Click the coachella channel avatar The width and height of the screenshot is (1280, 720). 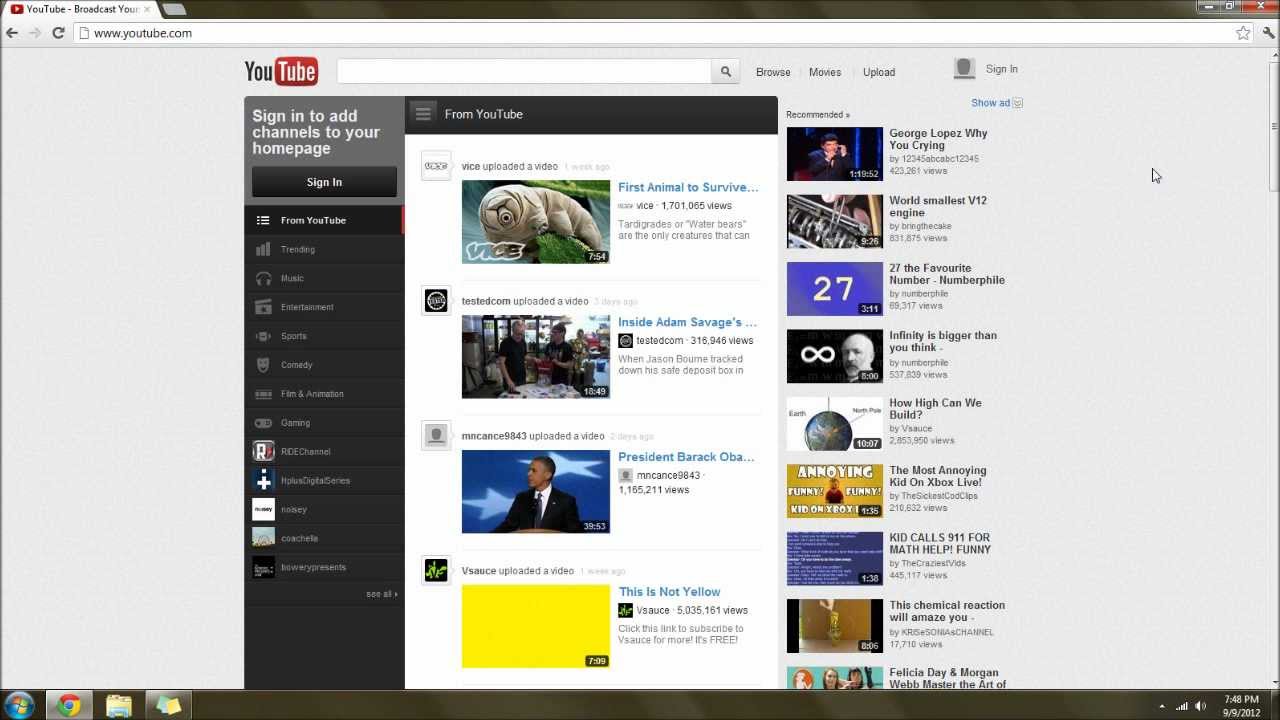263,538
